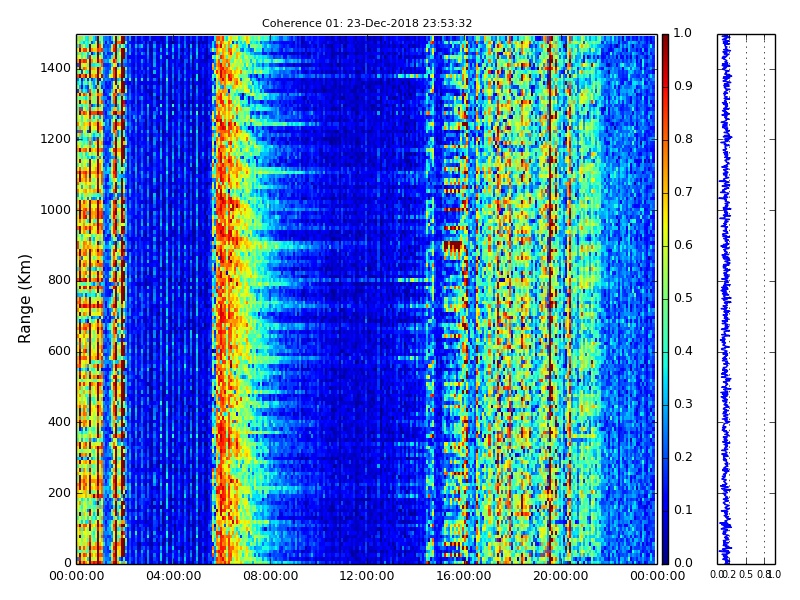This screenshot has height=600, width=800.
Task: Click the 0.5 colorbar label
Action: 683,298
